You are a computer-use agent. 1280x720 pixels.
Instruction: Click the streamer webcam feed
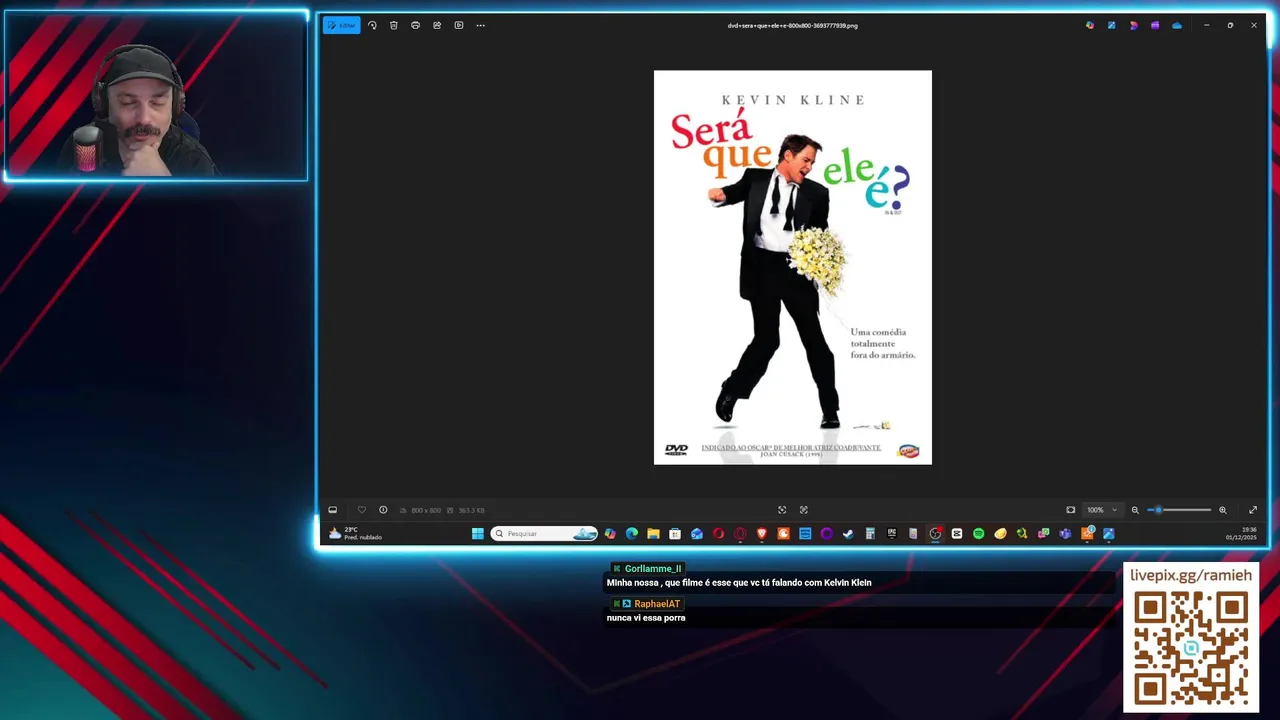155,97
